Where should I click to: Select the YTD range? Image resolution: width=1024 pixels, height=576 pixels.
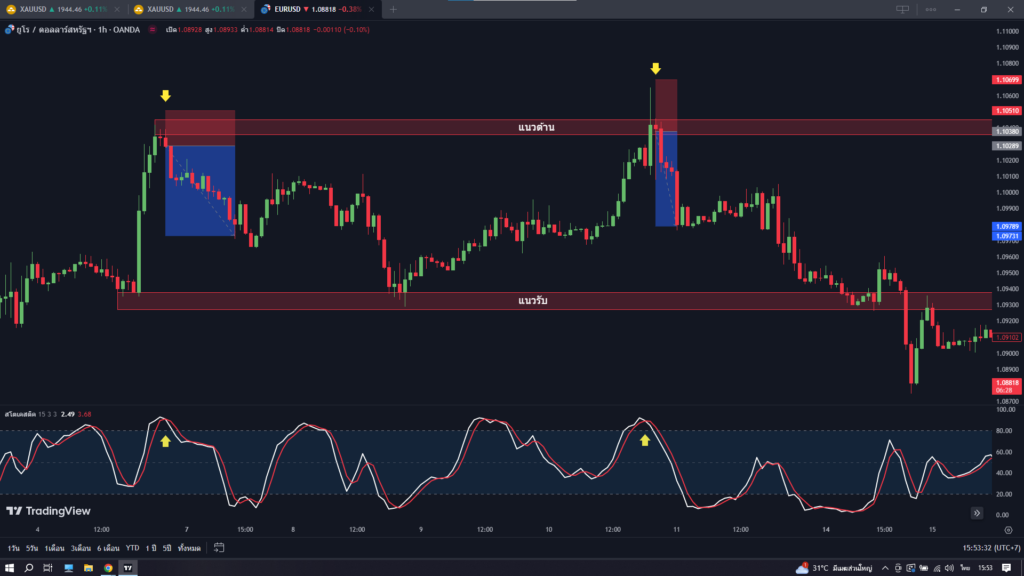coord(133,548)
